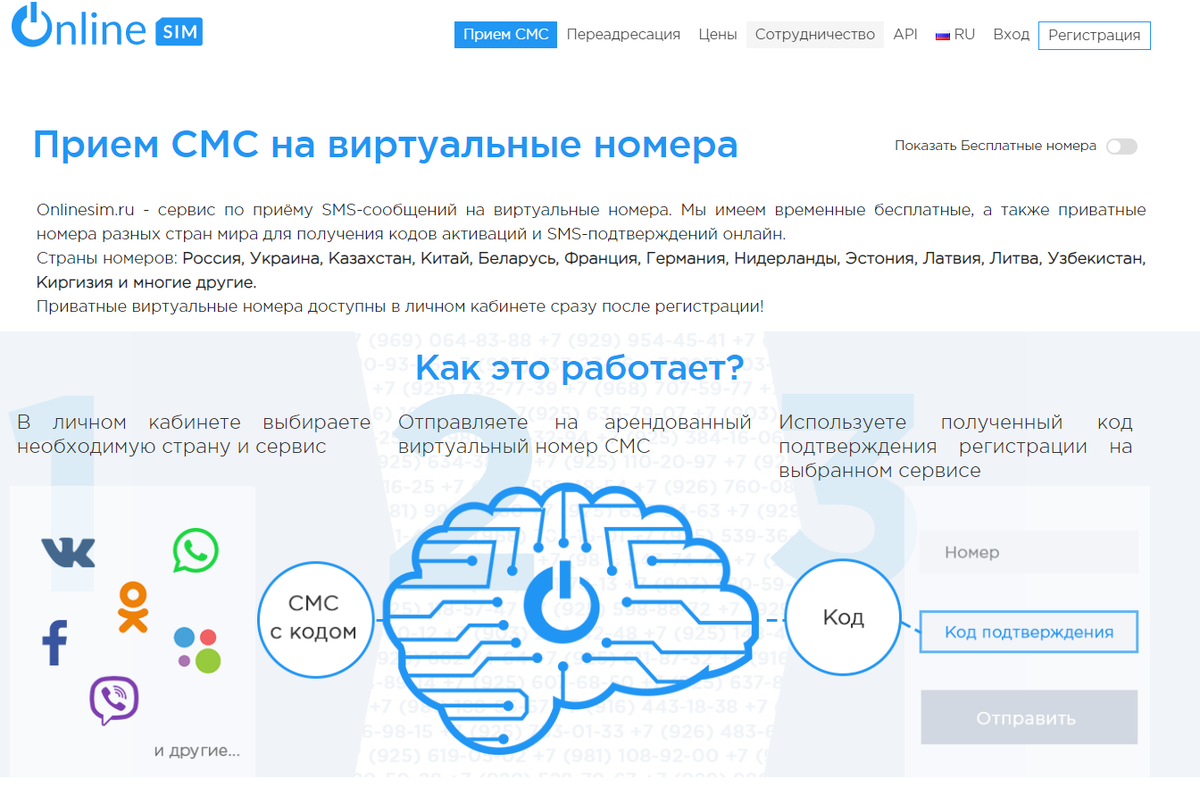Click the Viber purple icon
1200x787 pixels.
(114, 701)
